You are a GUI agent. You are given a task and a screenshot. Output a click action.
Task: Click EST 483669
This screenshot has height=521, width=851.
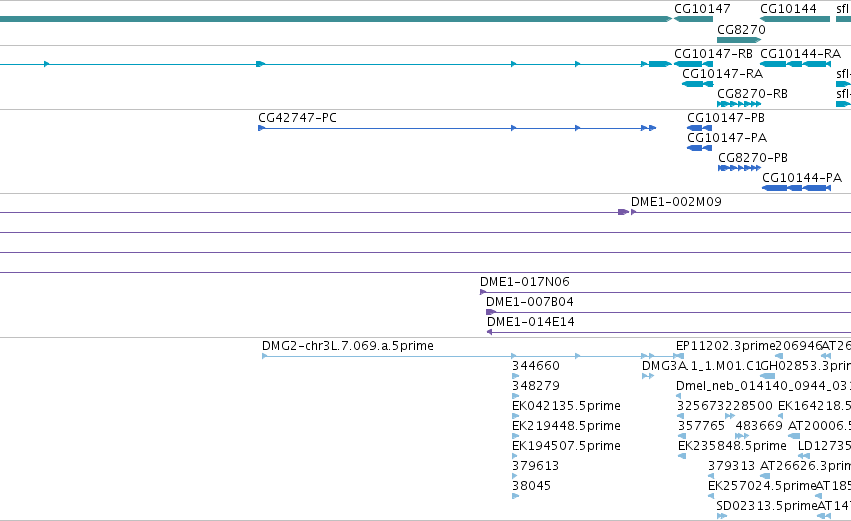coord(759,426)
